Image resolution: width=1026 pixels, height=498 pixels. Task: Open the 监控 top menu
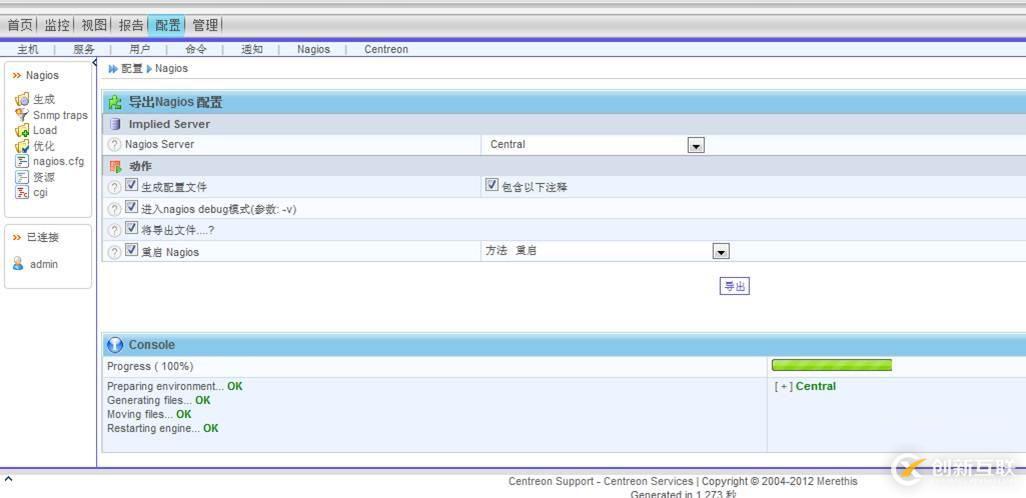[x=57, y=25]
